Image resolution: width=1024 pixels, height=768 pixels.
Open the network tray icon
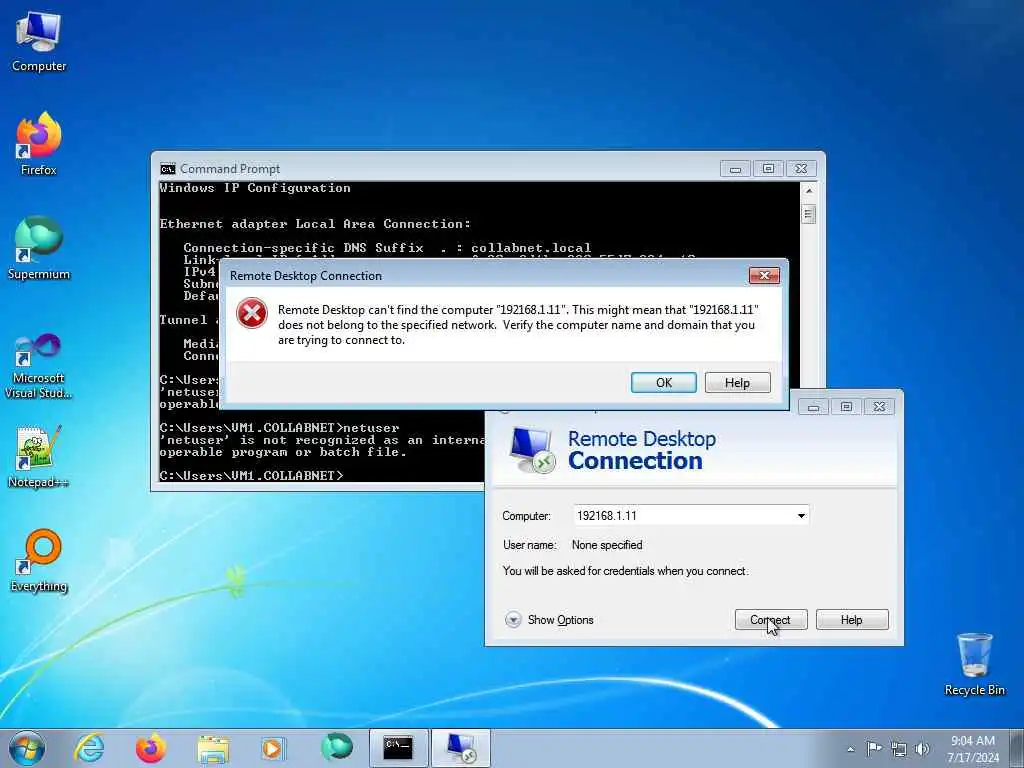click(x=899, y=748)
